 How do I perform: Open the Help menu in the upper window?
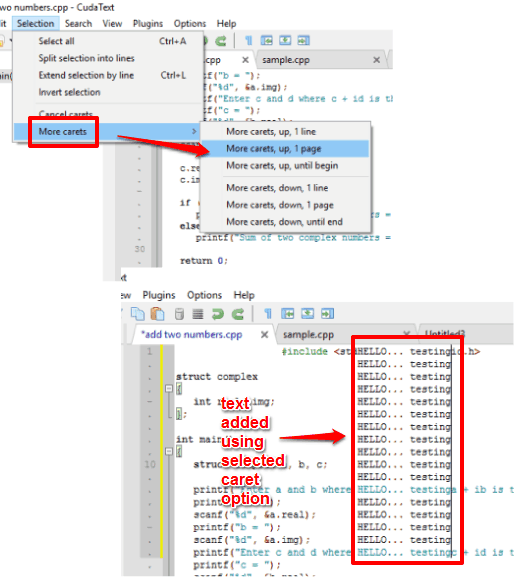[x=226, y=24]
